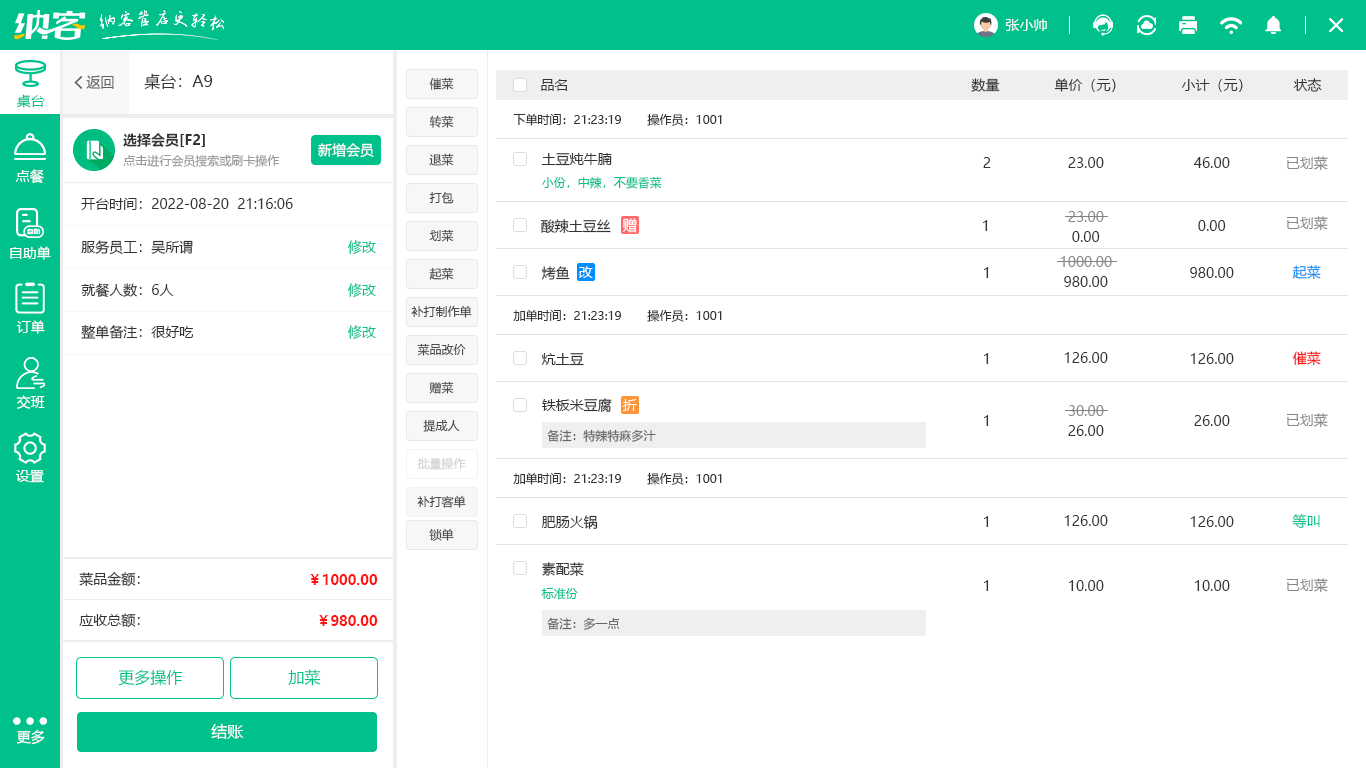Click 返回 to go back to tables
The height and width of the screenshot is (768, 1366).
pos(95,83)
